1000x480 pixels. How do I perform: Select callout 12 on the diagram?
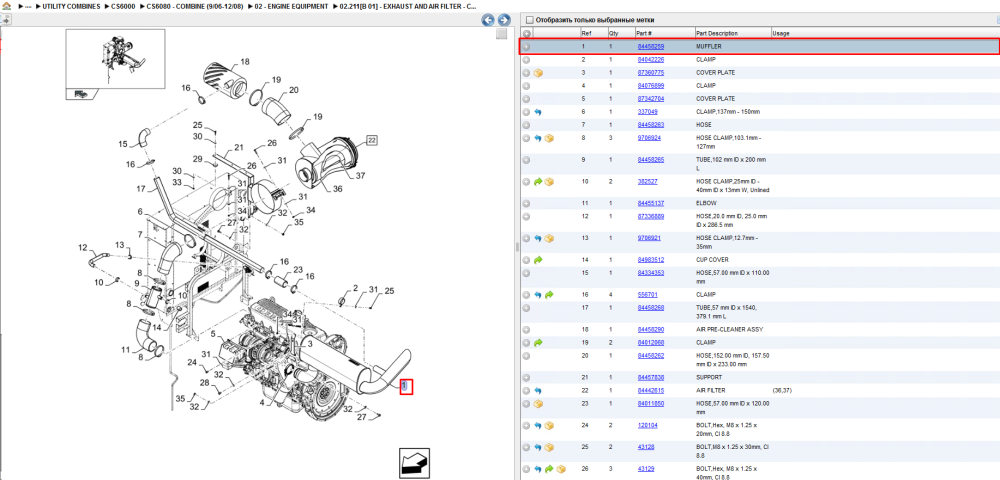[83, 247]
